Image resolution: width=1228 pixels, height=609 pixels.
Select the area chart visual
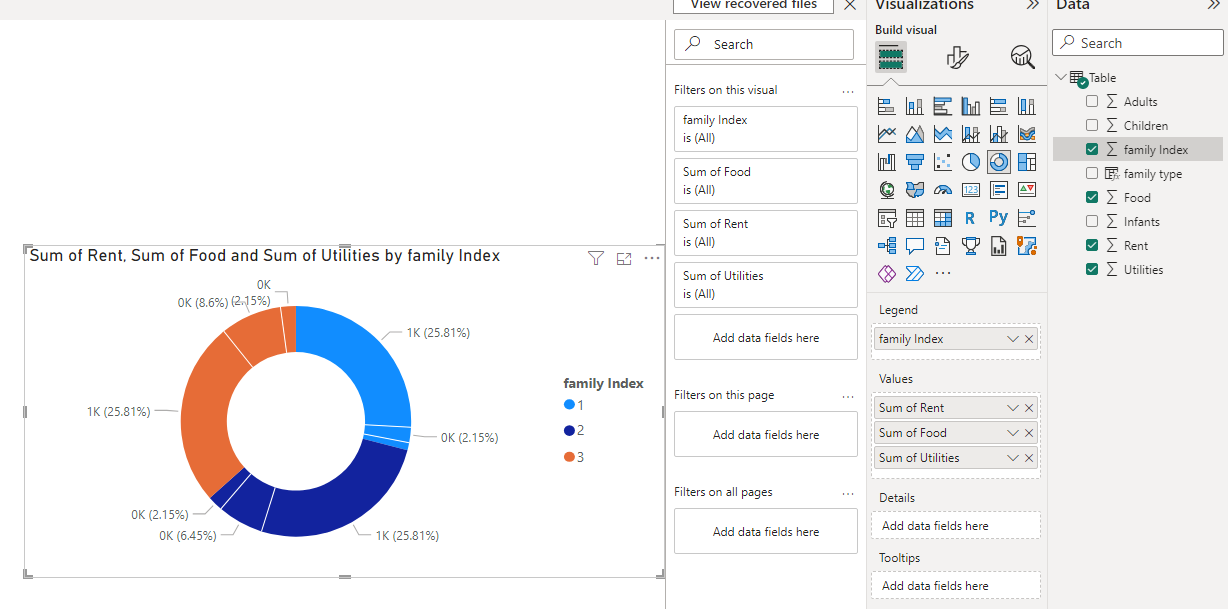(915, 134)
